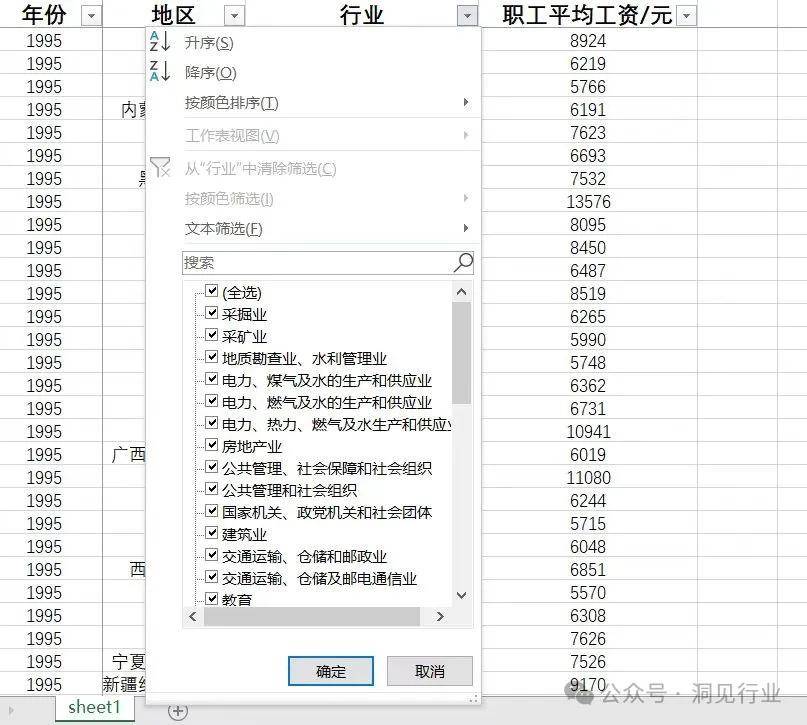This screenshot has height=725, width=807.
Task: Toggle 电力、热力、燃气及水 checkbox
Action: (212, 422)
